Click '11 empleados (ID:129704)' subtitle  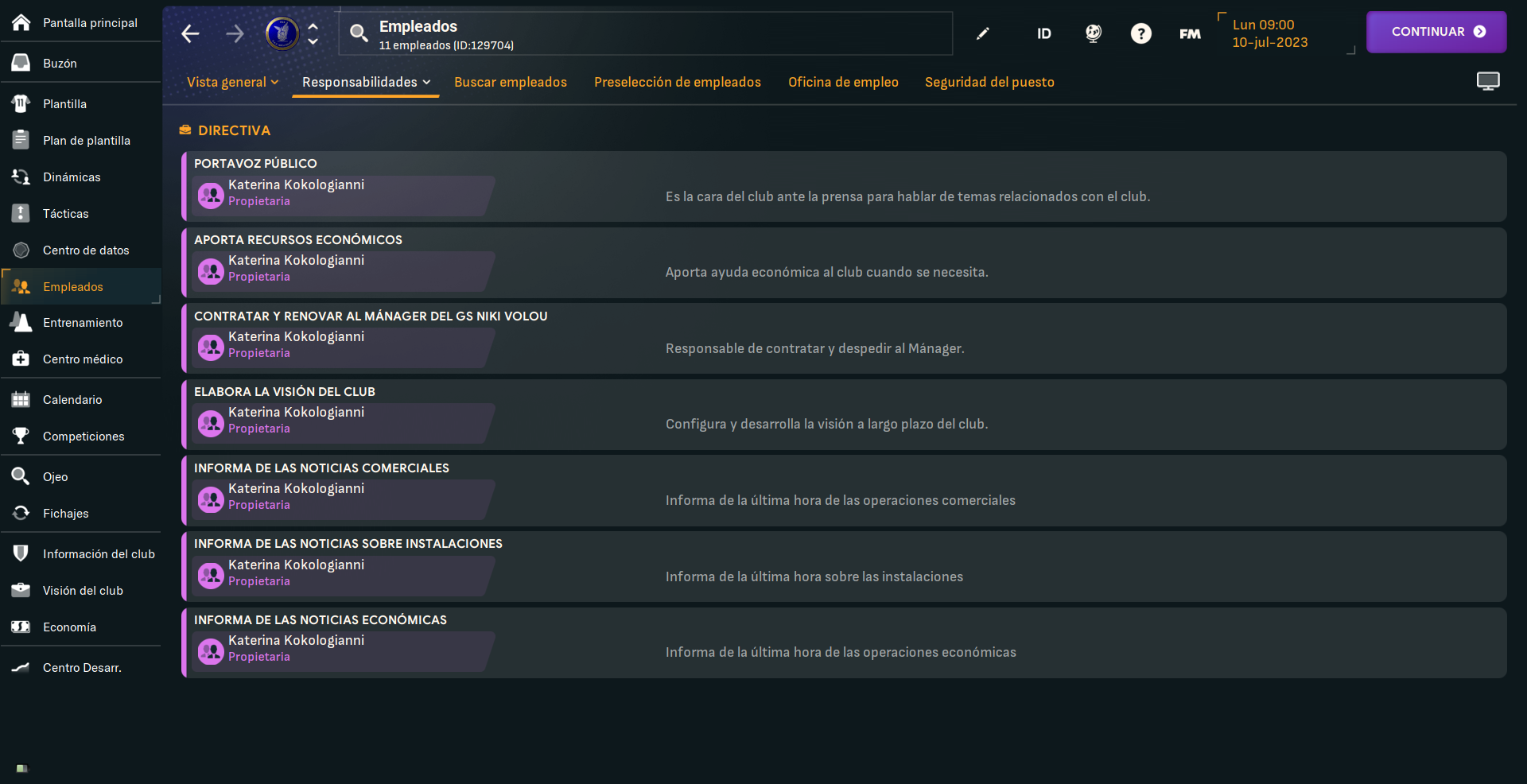point(446,45)
